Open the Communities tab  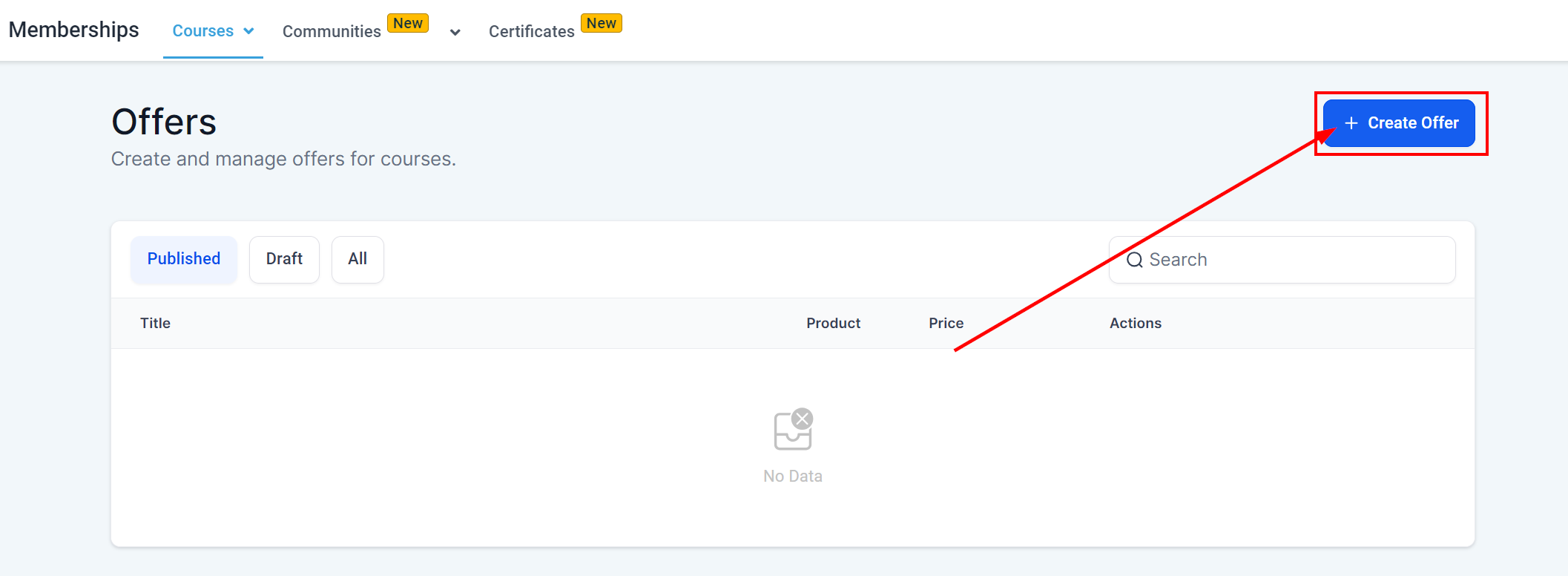[332, 31]
